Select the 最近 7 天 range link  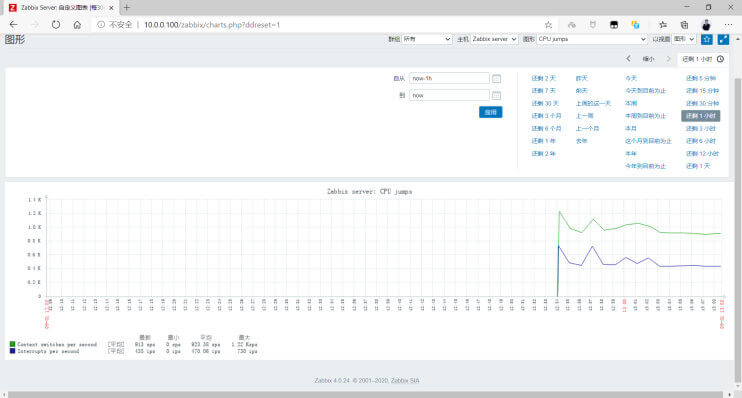pos(543,90)
